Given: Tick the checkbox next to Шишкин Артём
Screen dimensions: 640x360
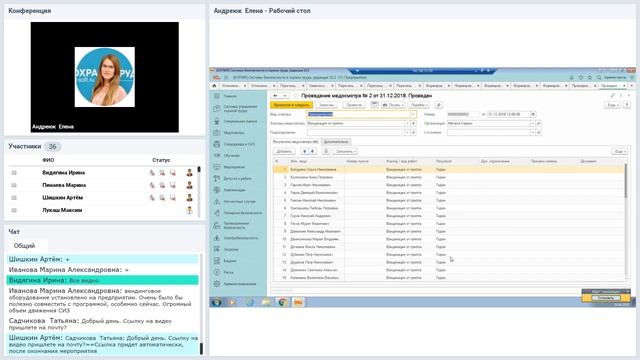Looking at the screenshot, I should [14, 198].
